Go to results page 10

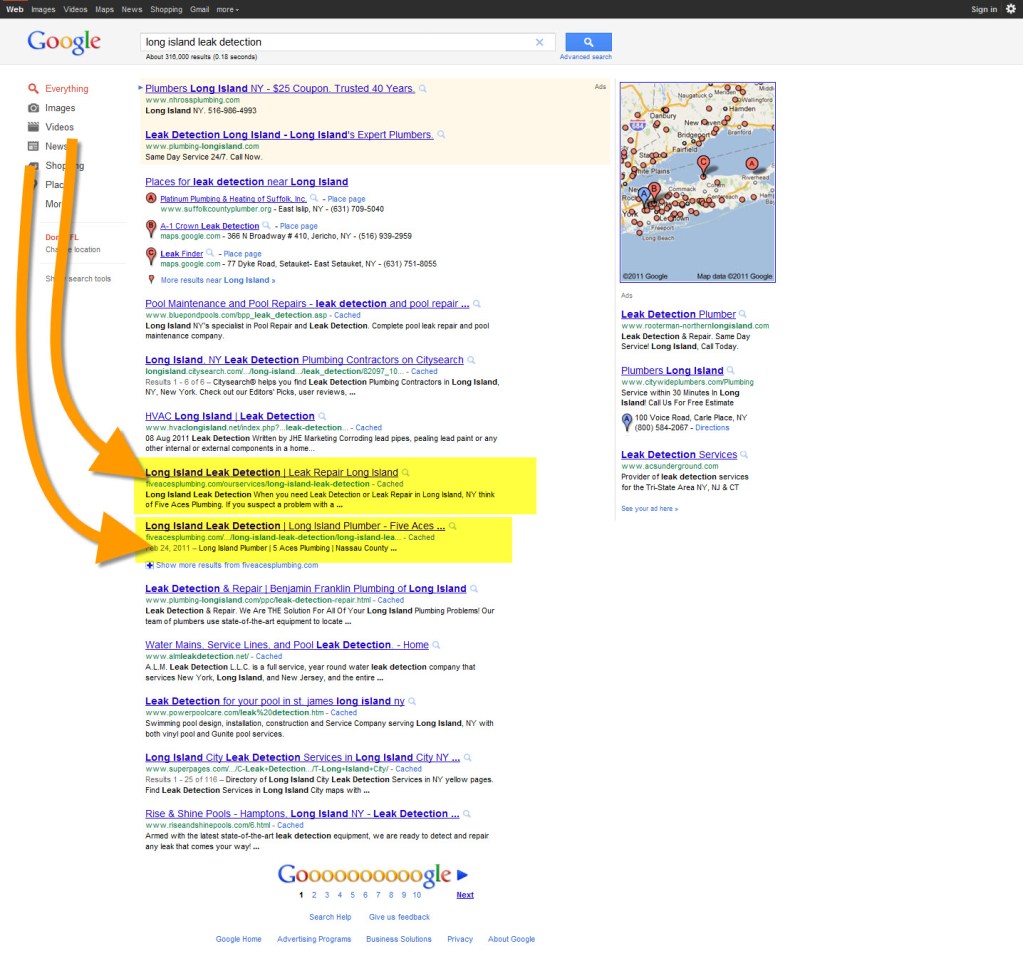pos(417,895)
